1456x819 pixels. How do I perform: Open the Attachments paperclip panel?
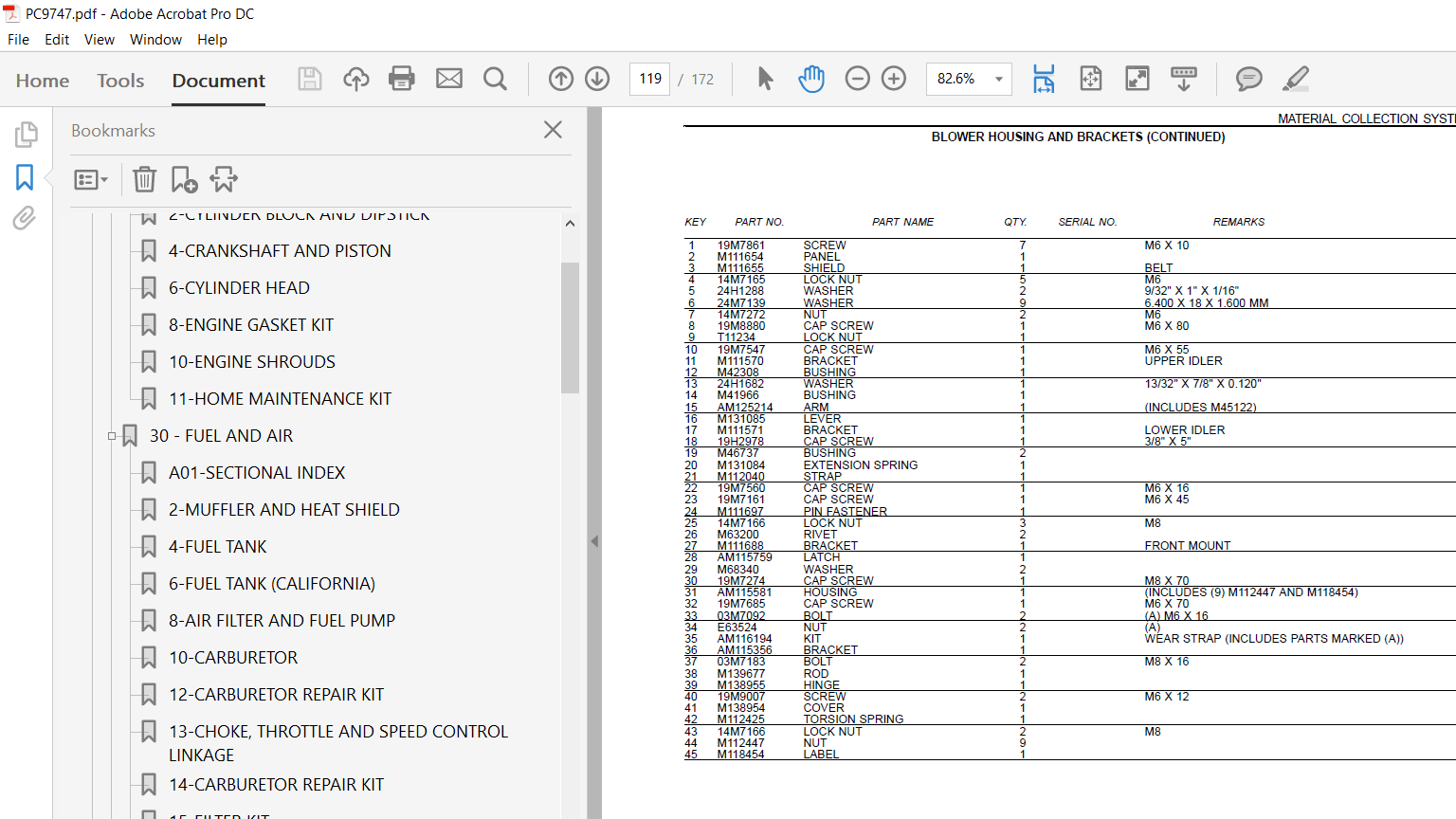pyautogui.click(x=25, y=219)
